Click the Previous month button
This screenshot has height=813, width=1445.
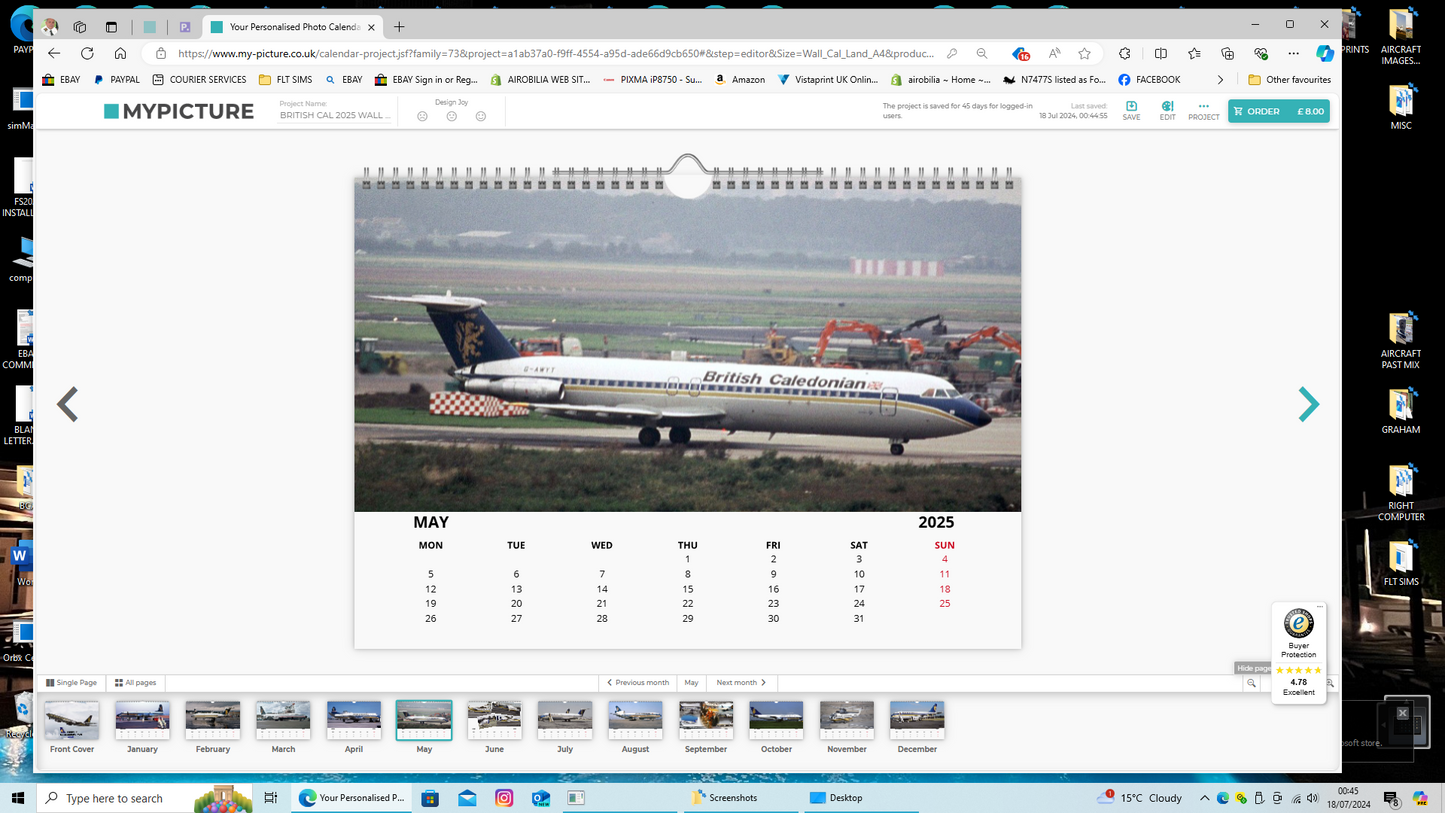[638, 683]
